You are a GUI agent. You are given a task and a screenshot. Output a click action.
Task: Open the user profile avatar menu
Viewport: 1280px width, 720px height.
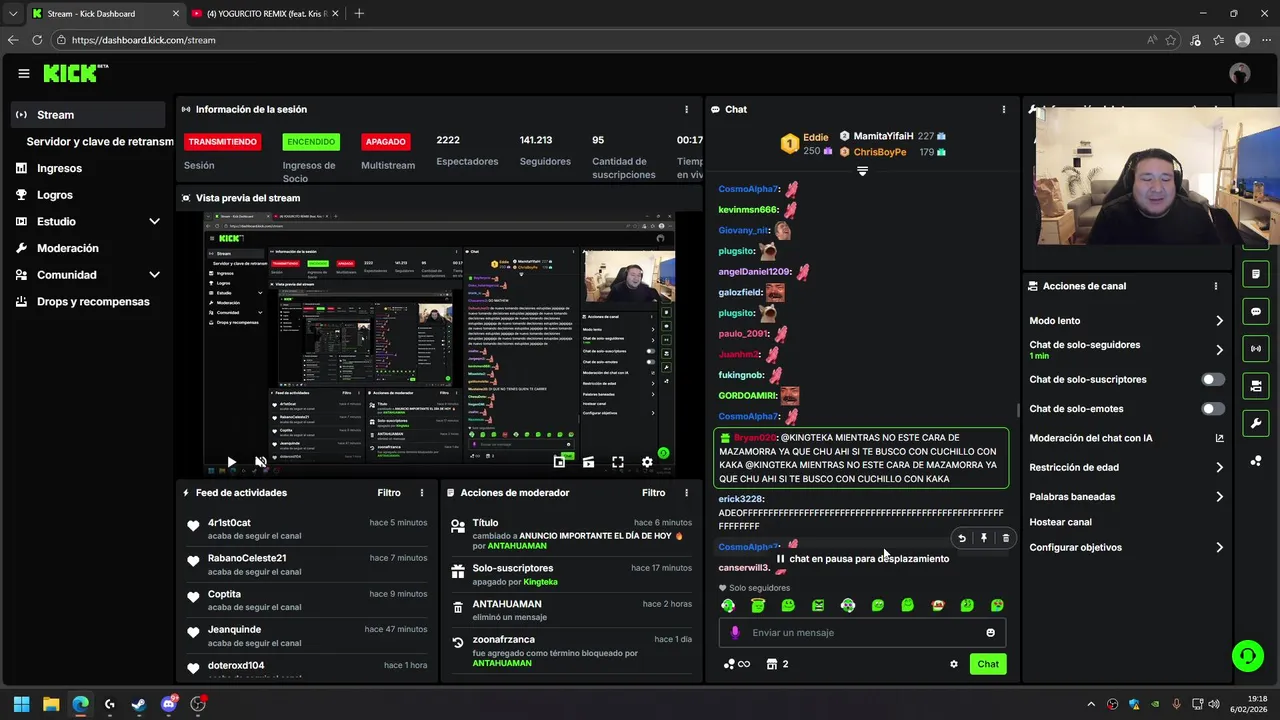click(x=1240, y=74)
